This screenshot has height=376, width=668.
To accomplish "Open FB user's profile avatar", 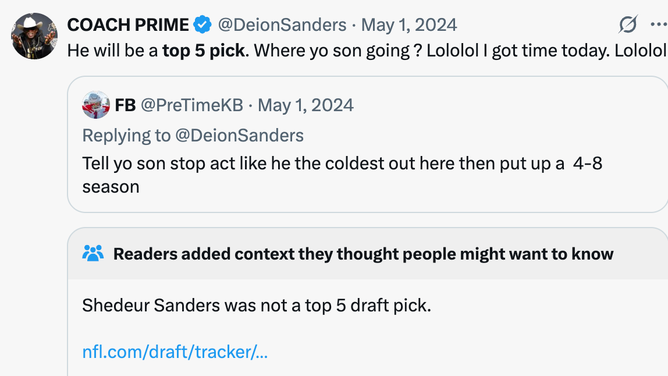I will 96,105.
